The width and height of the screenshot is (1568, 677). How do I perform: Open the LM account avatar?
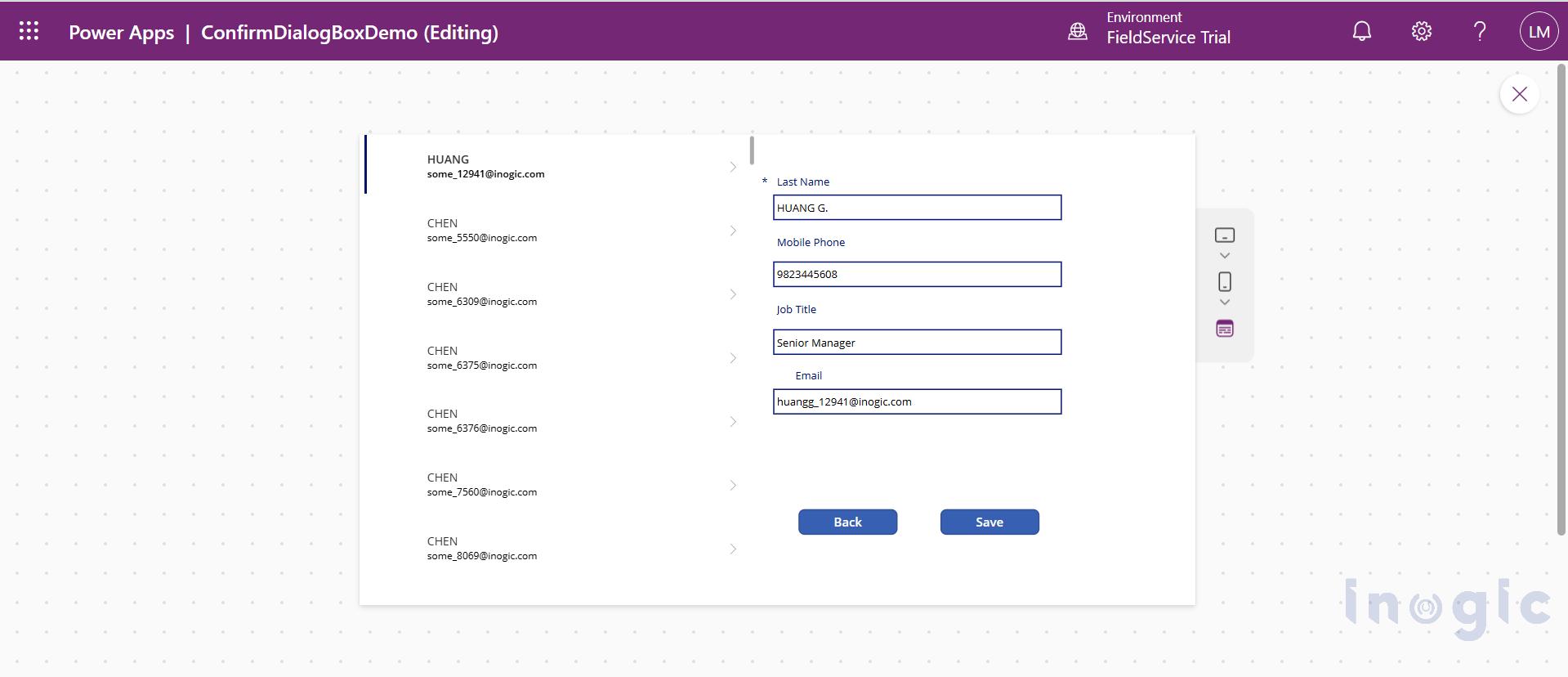point(1539,31)
